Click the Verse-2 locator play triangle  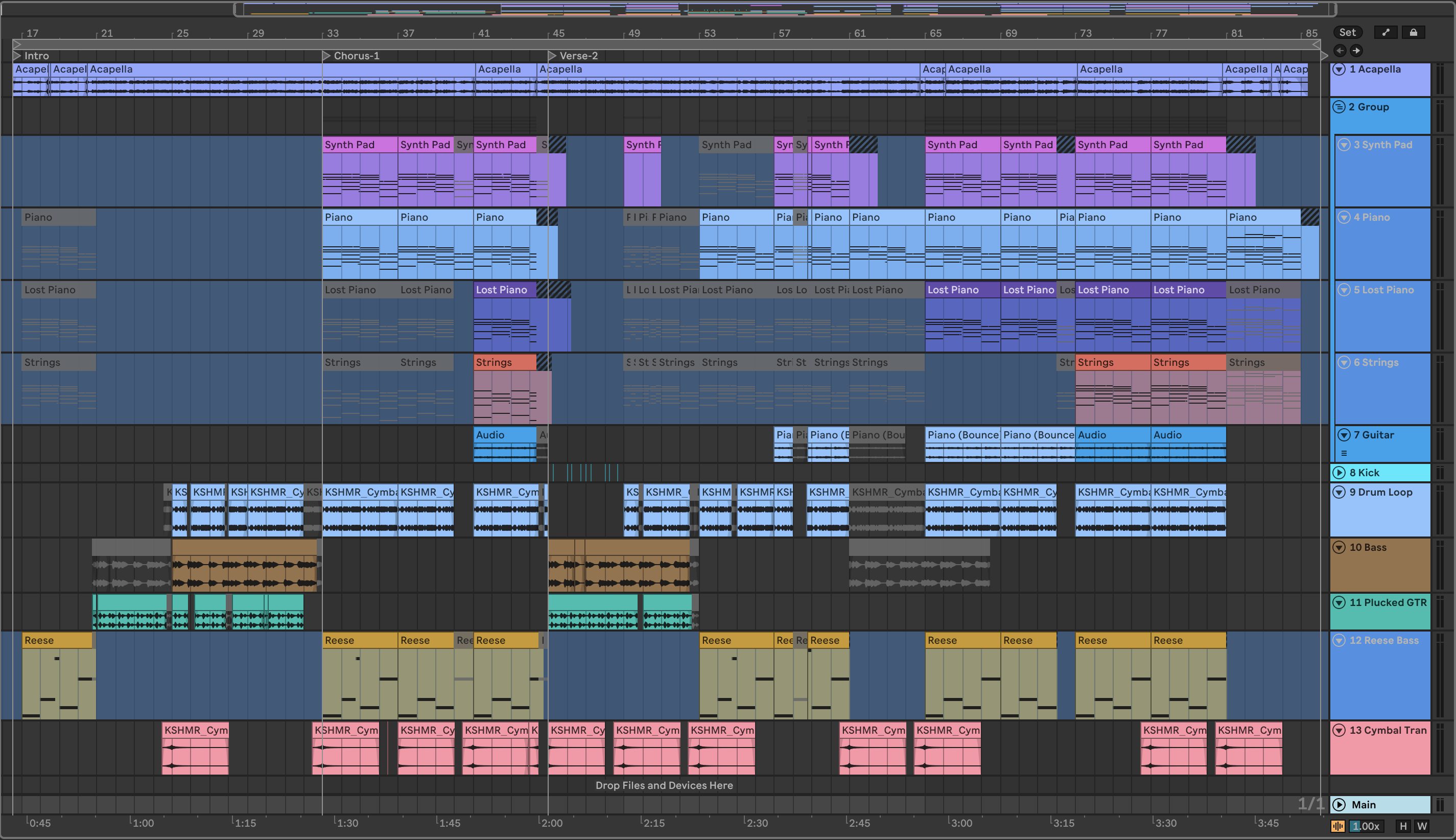tap(551, 56)
